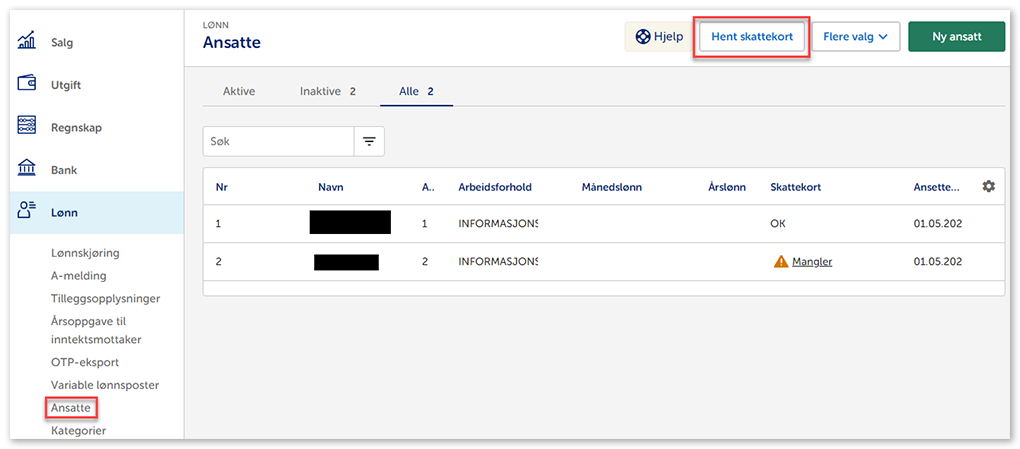The height and width of the screenshot is (449, 1020).
Task: Click the orange warning triangle icon
Action: coord(781,262)
